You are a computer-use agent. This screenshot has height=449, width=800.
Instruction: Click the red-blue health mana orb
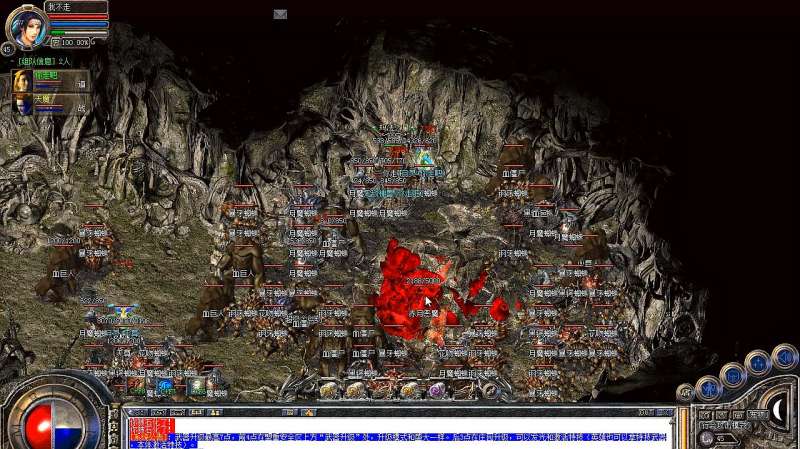click(54, 427)
